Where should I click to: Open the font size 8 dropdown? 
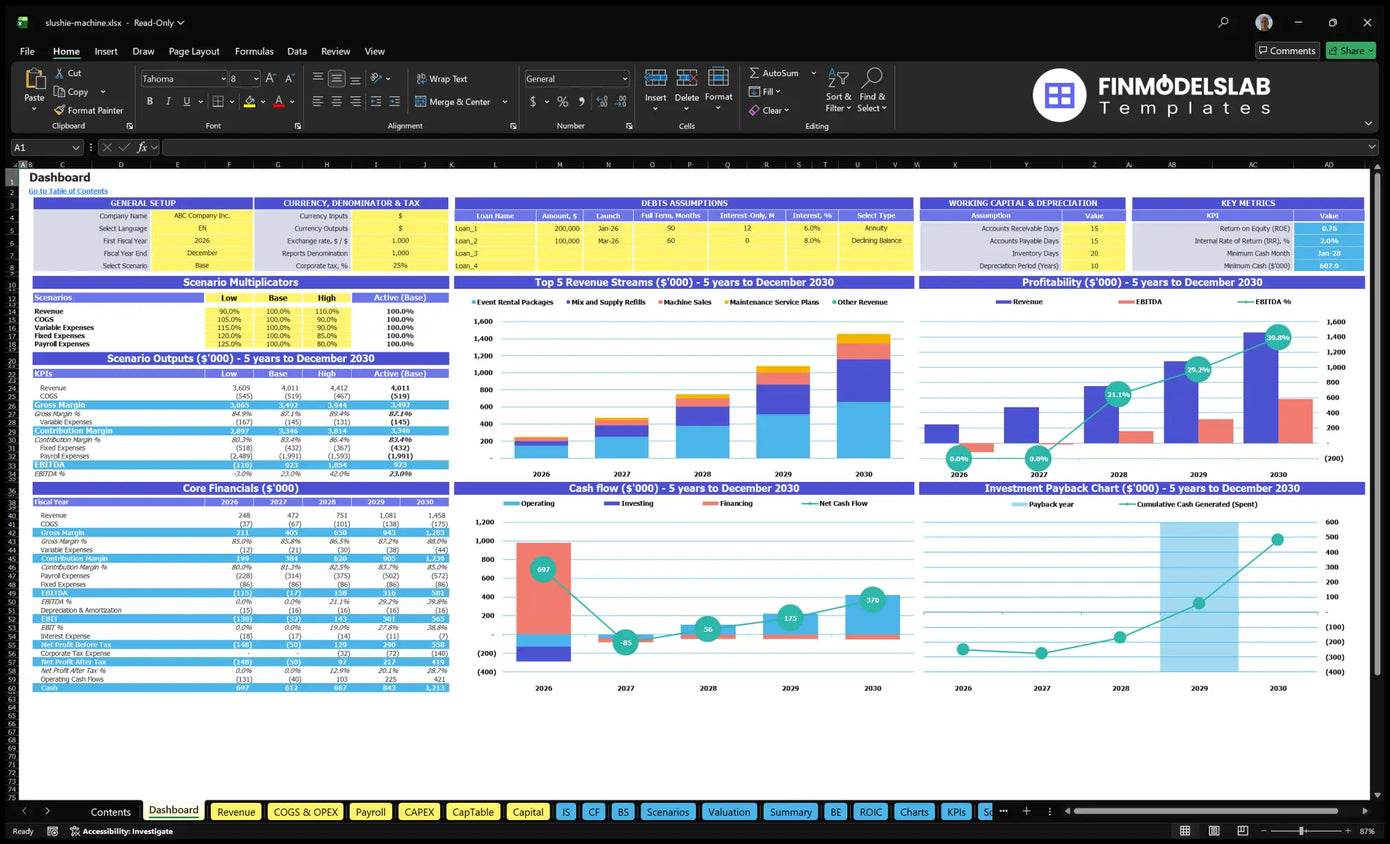(256, 78)
